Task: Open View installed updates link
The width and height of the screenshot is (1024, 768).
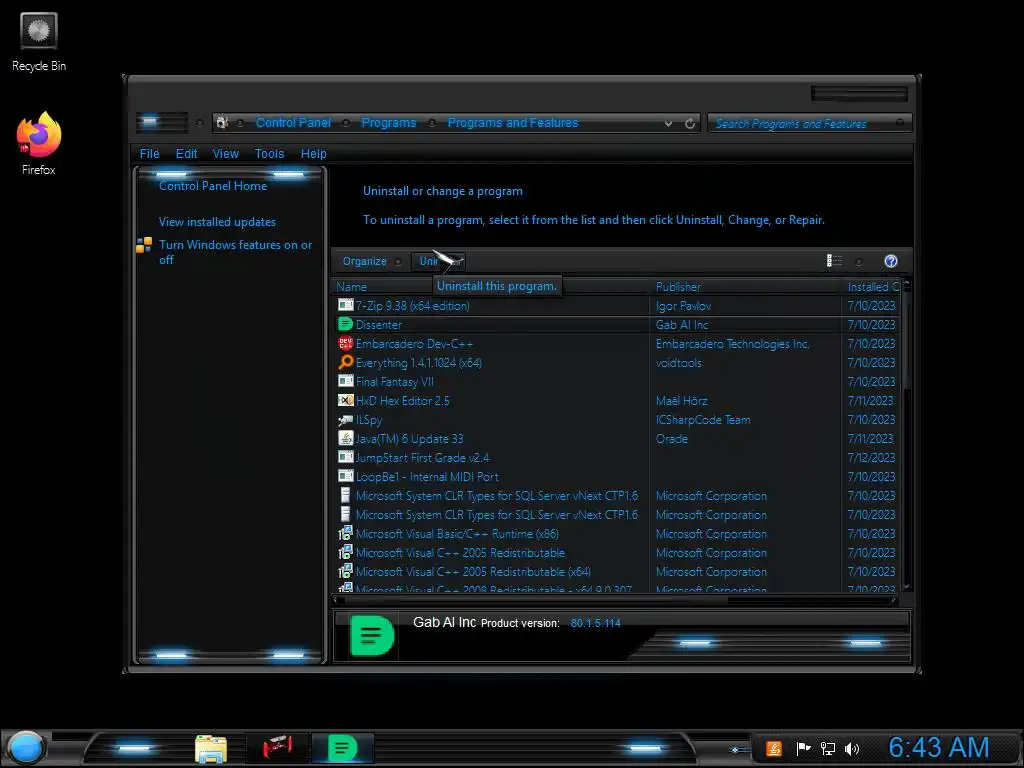Action: tap(217, 222)
